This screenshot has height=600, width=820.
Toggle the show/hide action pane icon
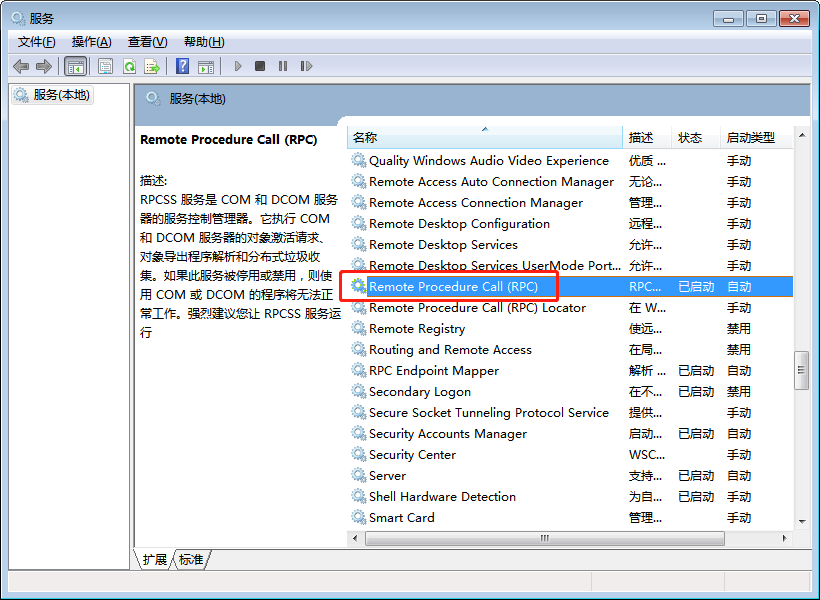pos(206,66)
